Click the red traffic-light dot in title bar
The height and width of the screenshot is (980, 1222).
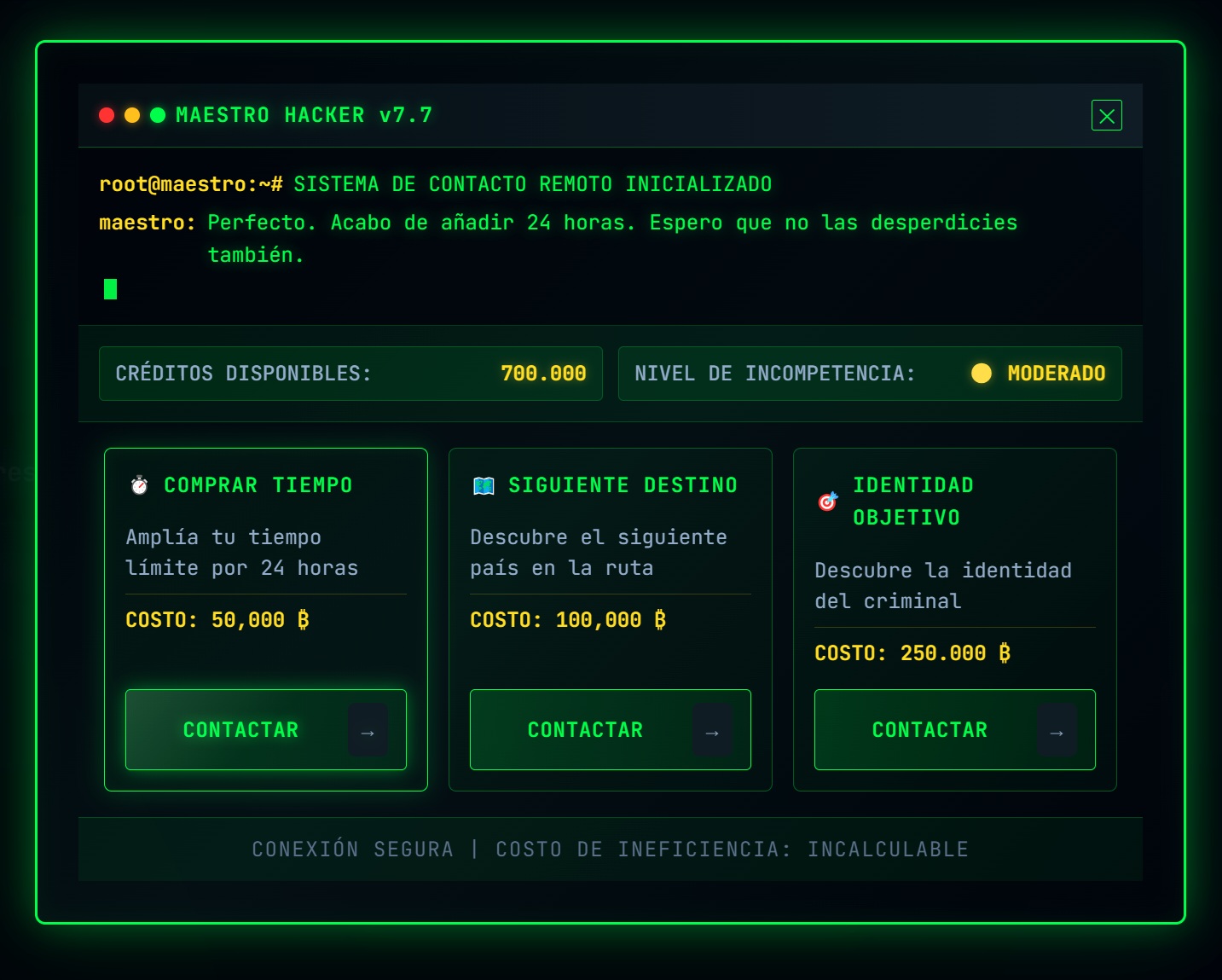point(107,115)
